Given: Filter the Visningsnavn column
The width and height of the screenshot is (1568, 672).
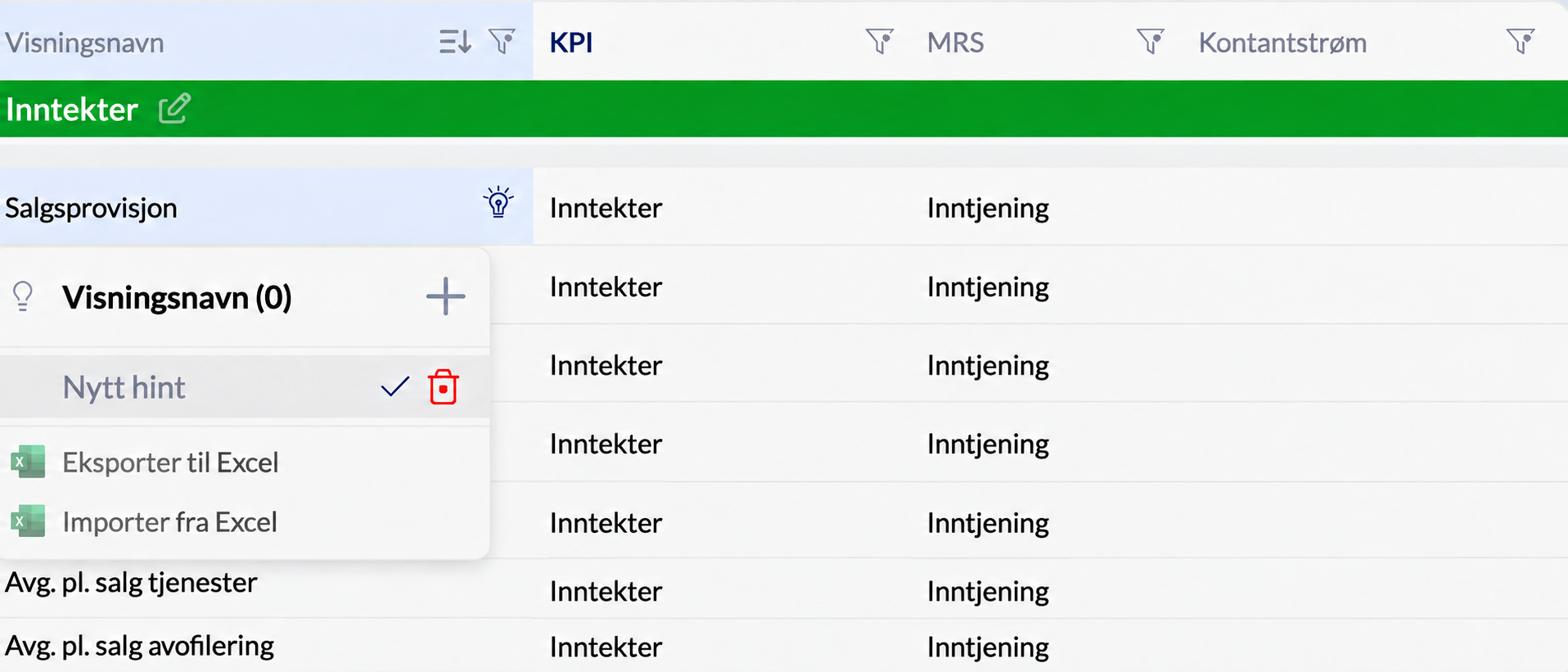Looking at the screenshot, I should (x=502, y=41).
